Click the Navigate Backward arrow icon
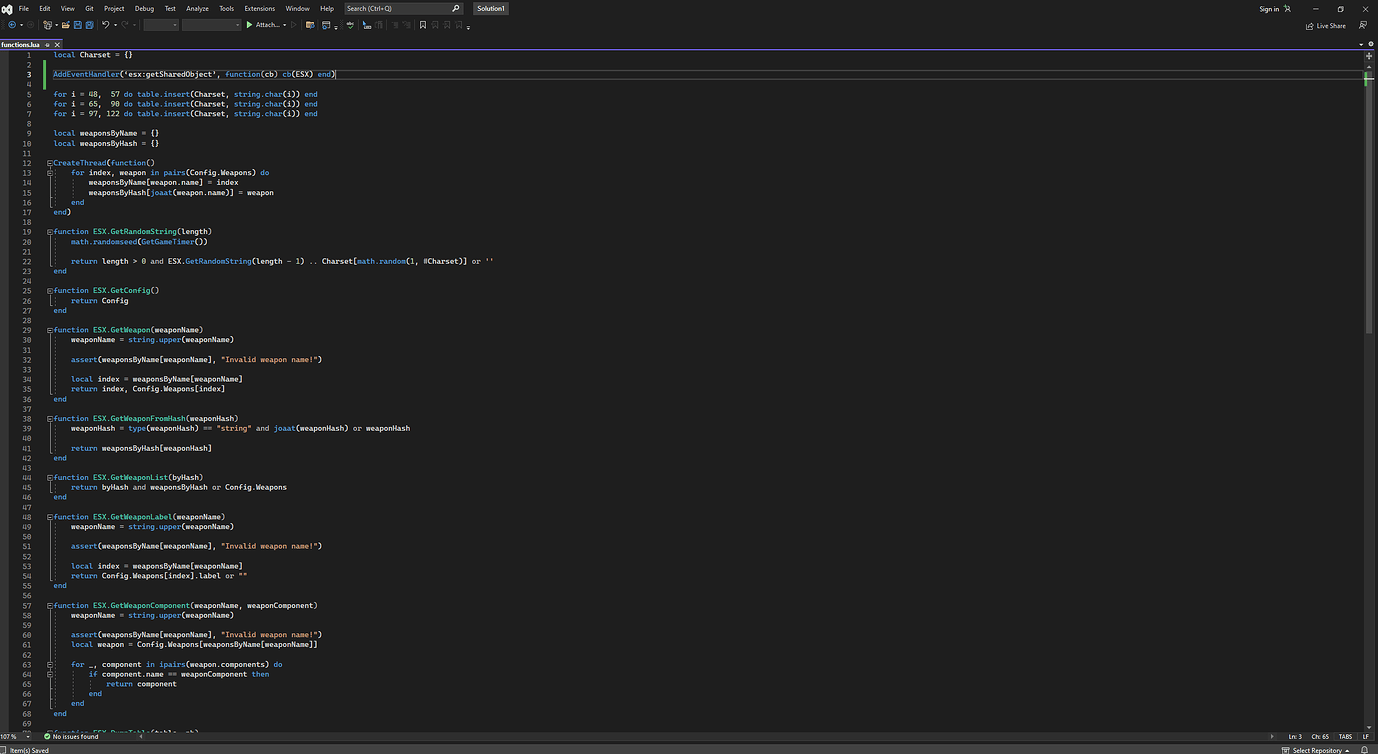1378x754 pixels. pyautogui.click(x=13, y=26)
